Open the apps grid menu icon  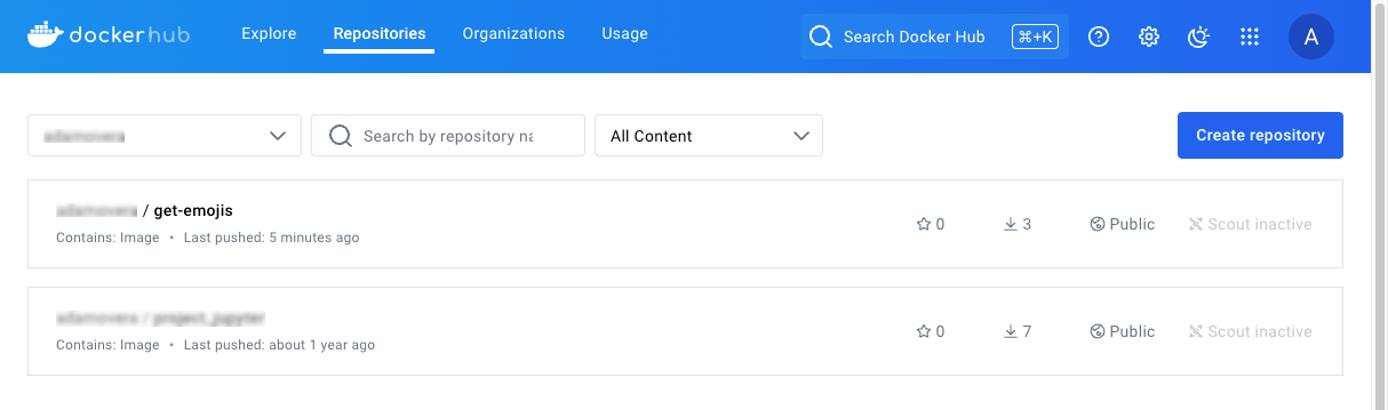pos(1249,37)
